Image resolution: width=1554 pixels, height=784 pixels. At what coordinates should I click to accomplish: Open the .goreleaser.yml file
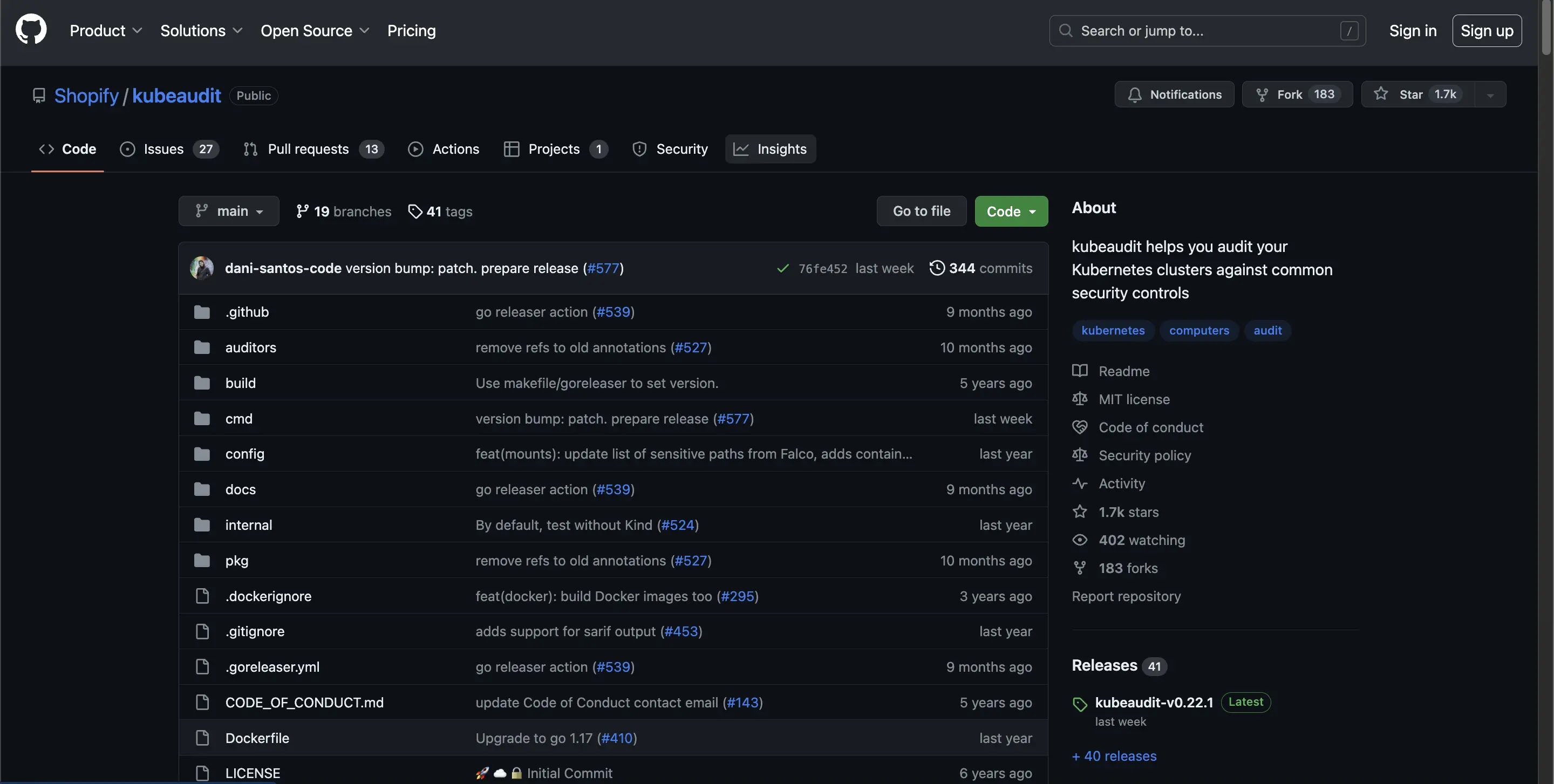point(272,666)
